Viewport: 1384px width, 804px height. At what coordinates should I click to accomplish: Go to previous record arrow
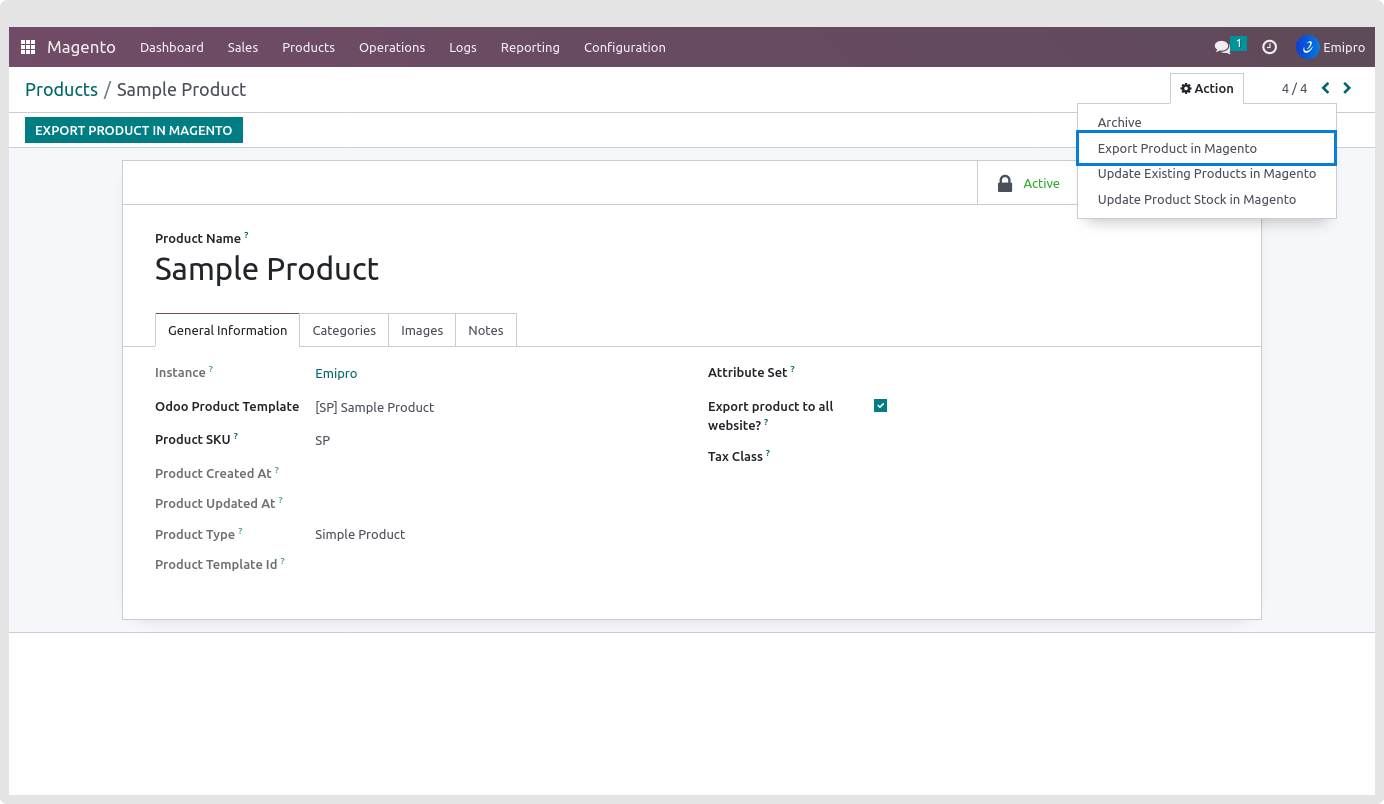1326,88
